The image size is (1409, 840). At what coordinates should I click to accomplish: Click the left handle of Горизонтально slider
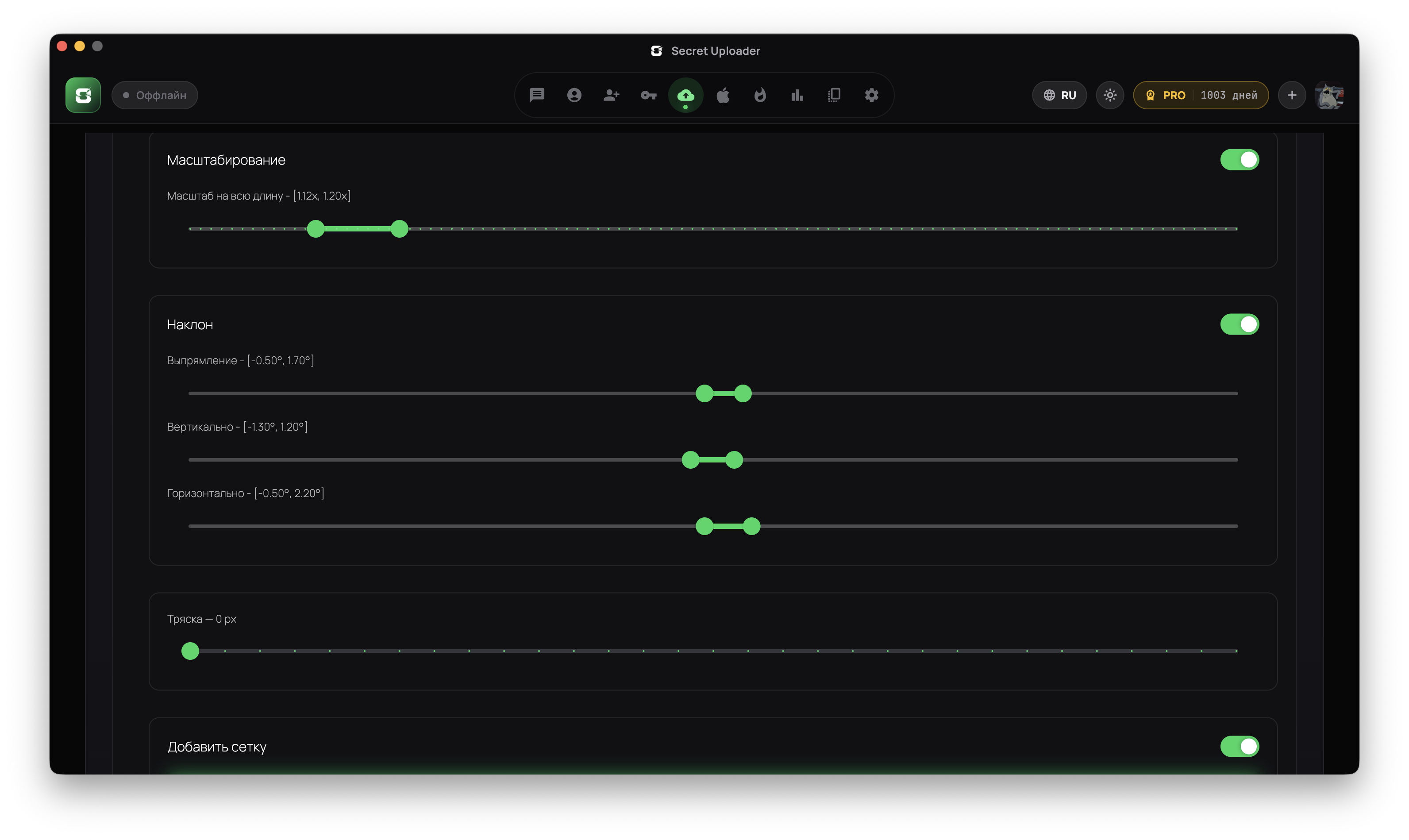(704, 526)
